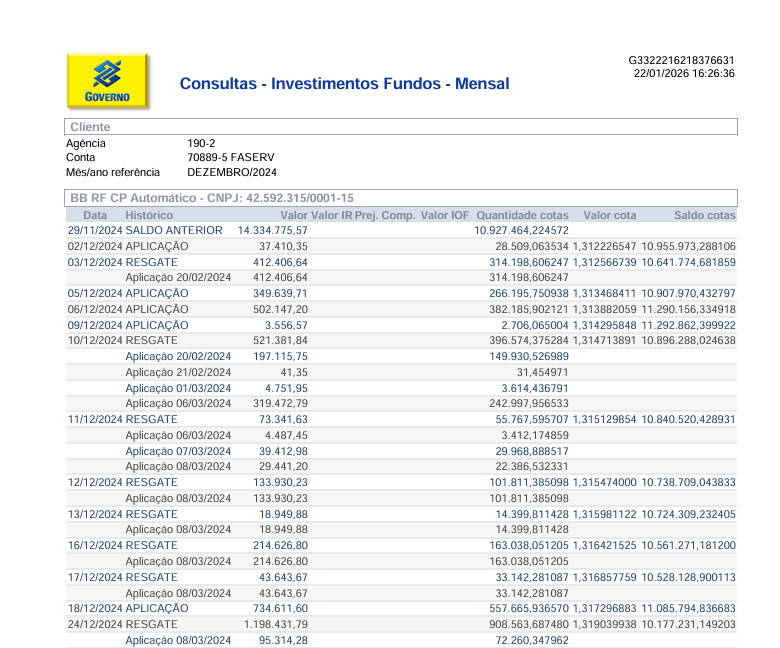
Task: Select the value 1.198.431,79
Action: pyautogui.click(x=276, y=624)
